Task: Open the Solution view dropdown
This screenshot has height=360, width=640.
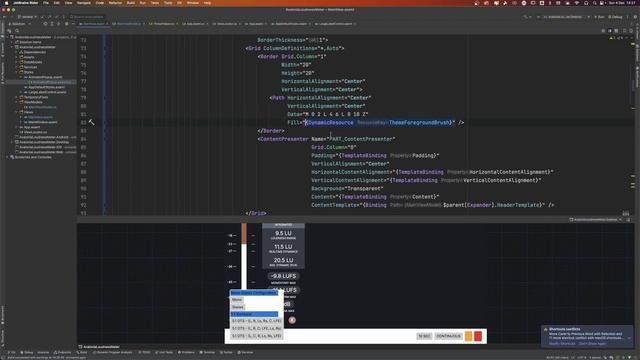Action: click(19, 24)
